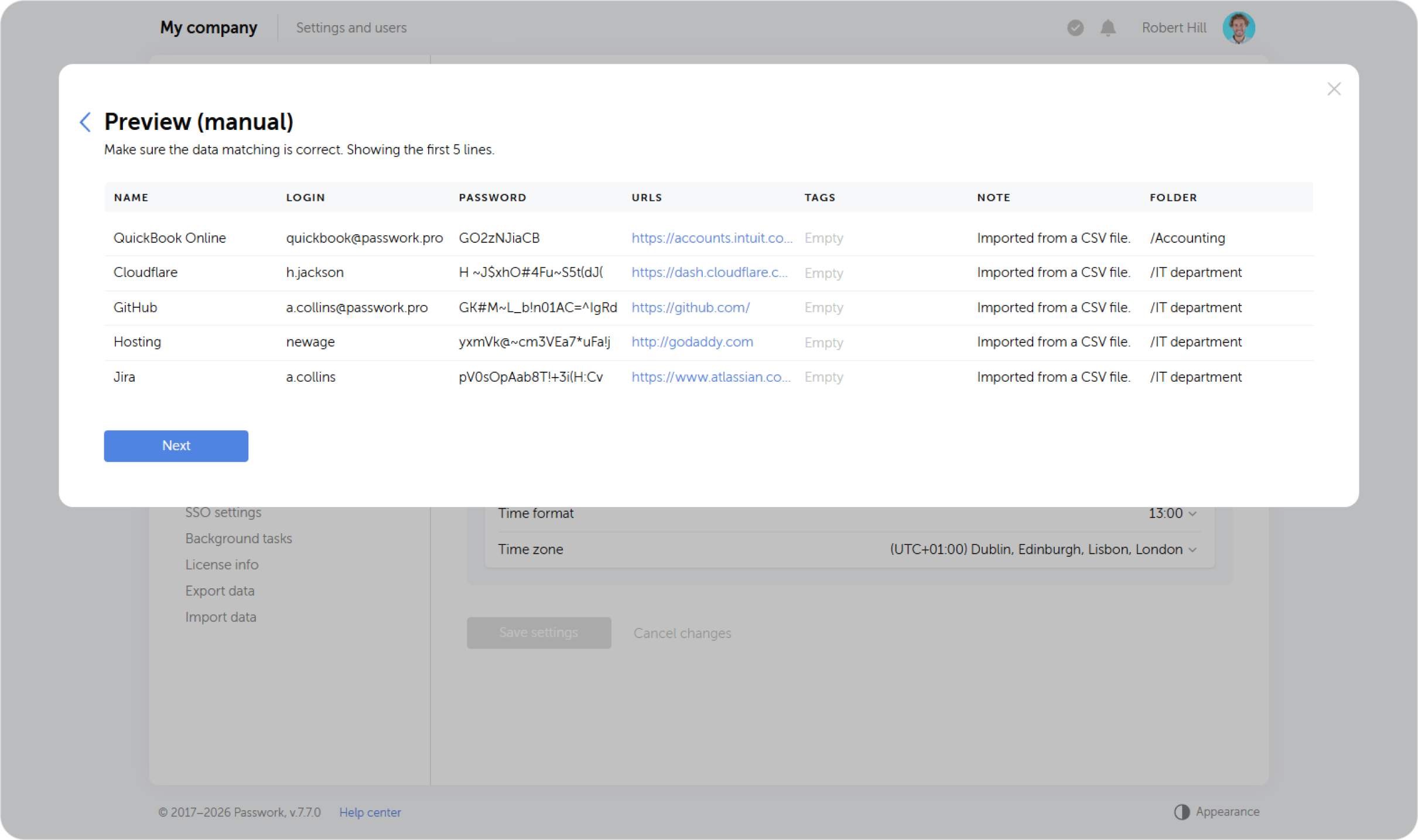Select the Cloudflare name cell

point(145,272)
